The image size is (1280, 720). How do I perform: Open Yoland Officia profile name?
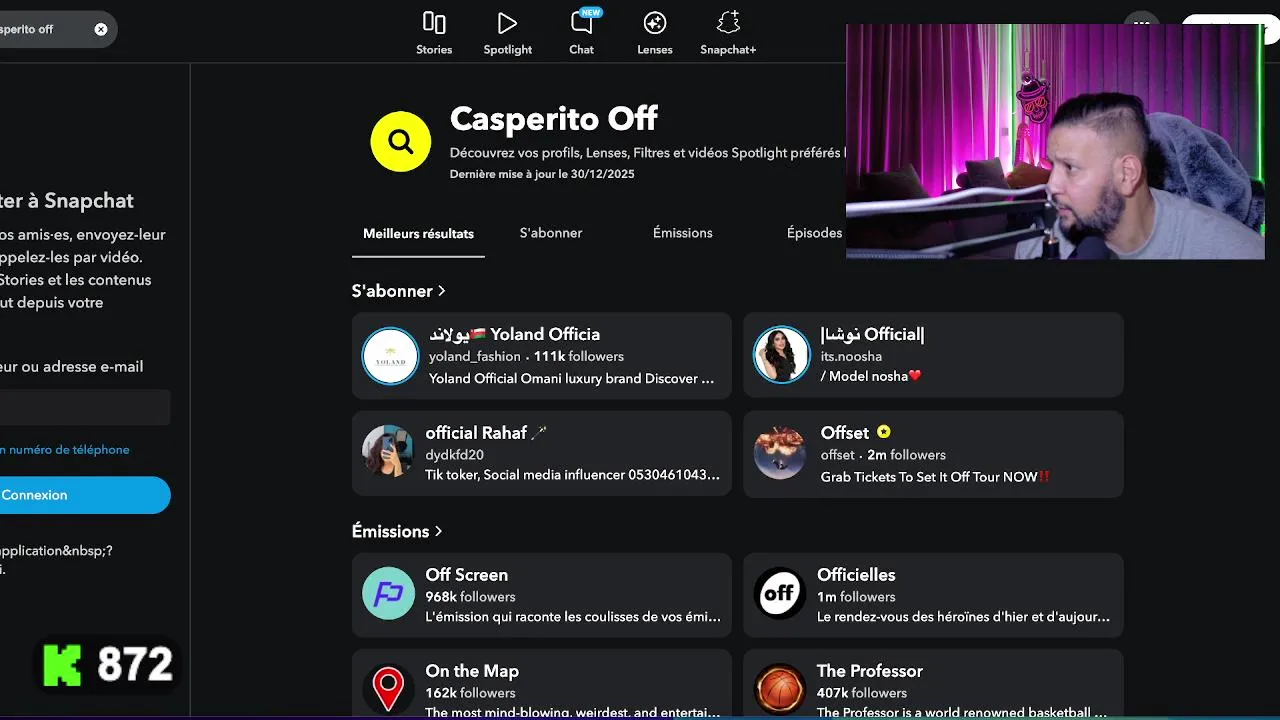point(515,334)
